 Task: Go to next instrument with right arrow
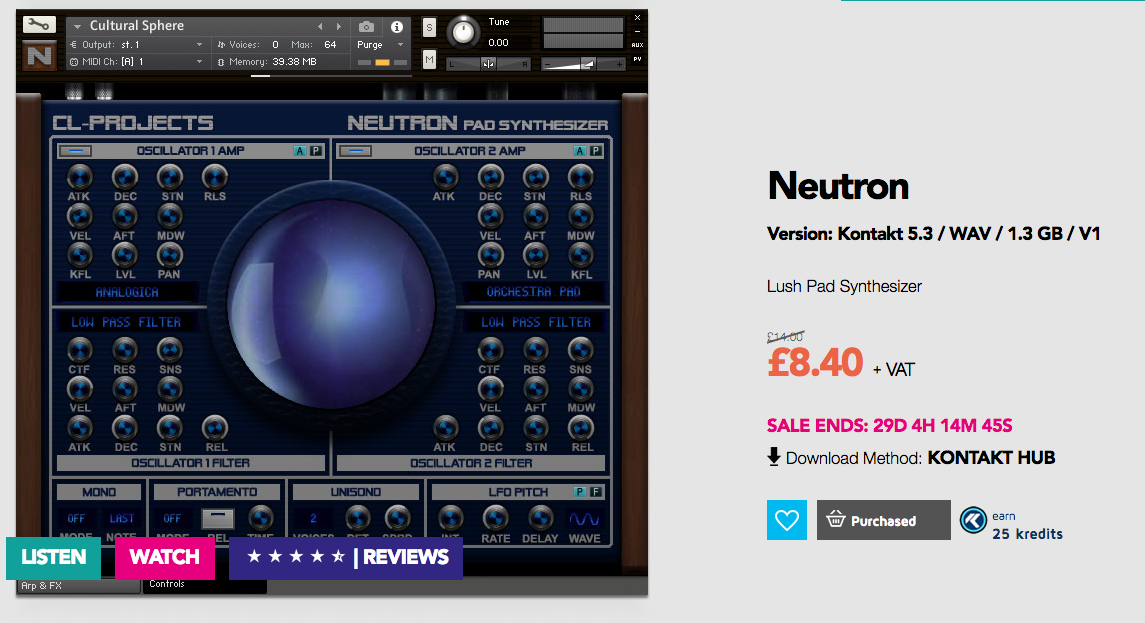[339, 26]
